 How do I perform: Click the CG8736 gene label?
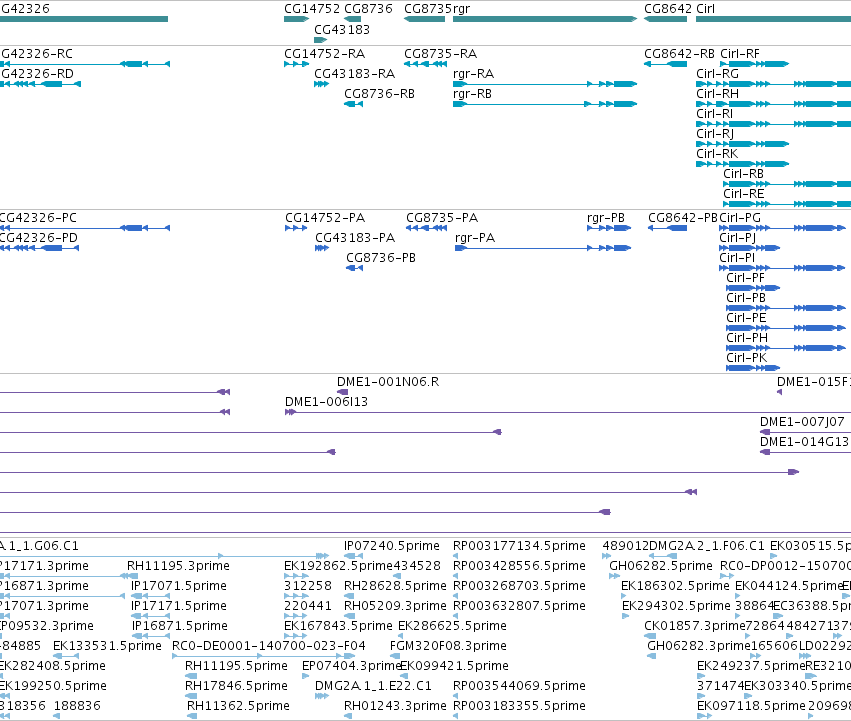369,9
